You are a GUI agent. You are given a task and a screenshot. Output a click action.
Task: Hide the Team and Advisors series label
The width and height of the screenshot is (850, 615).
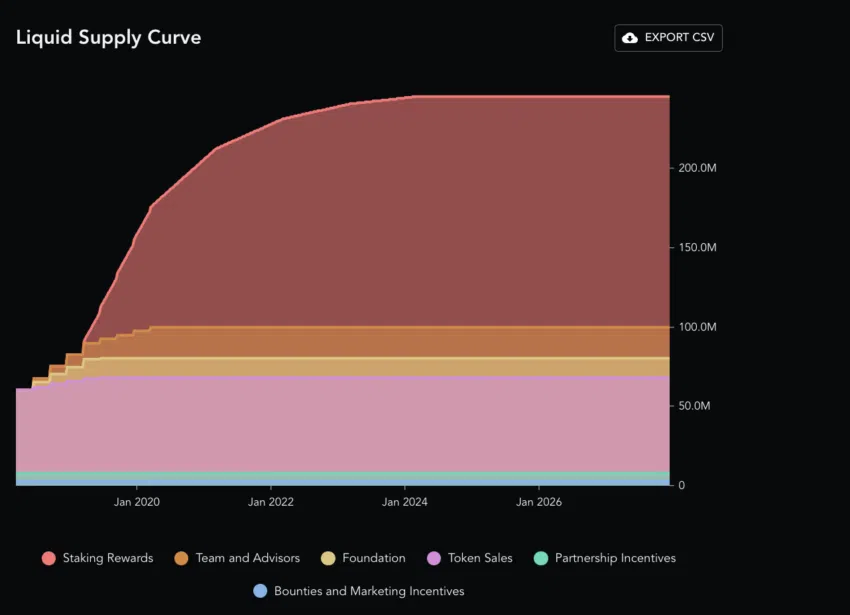click(x=248, y=558)
